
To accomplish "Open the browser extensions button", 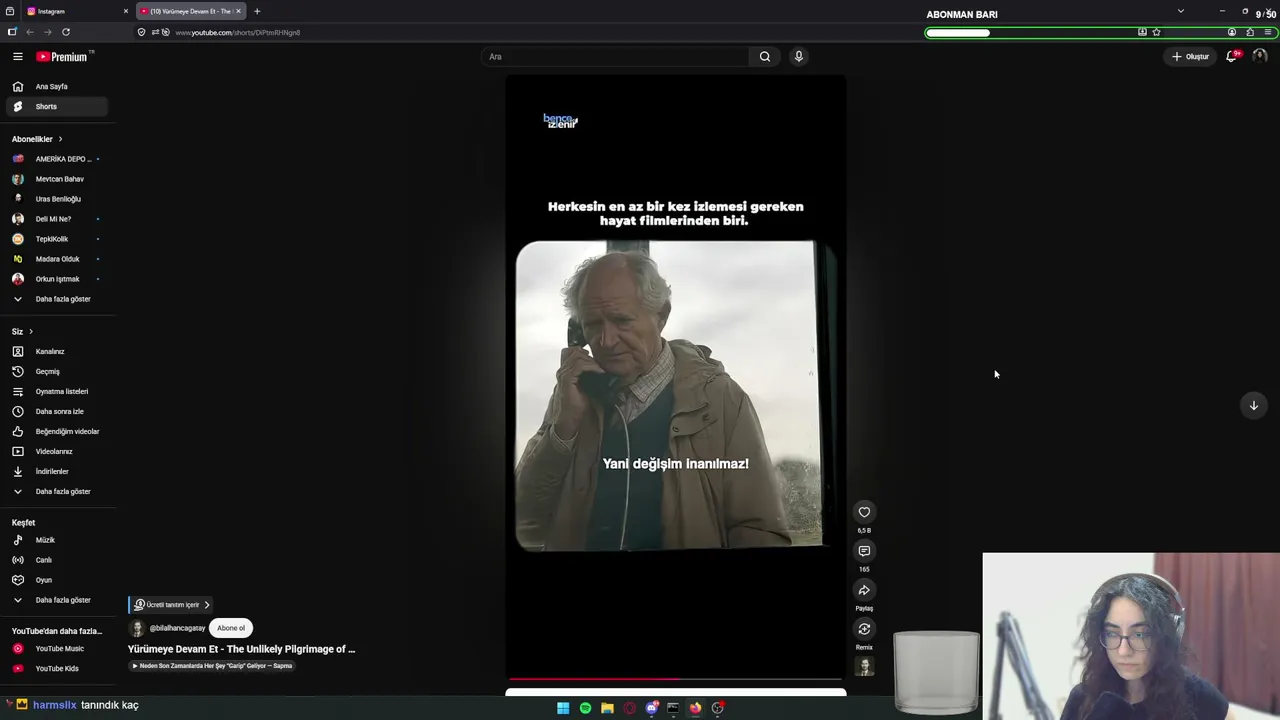I will click(1249, 32).
